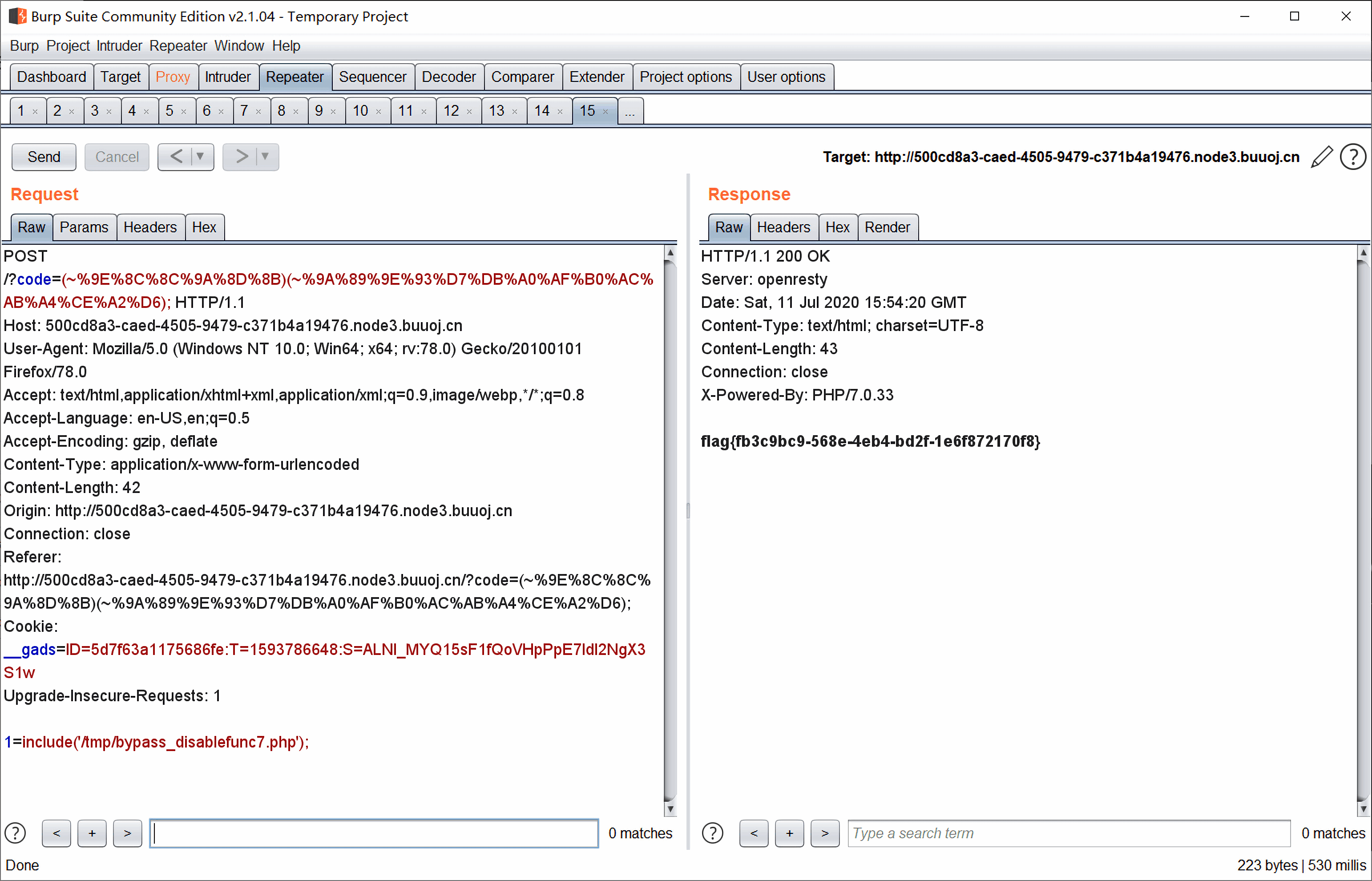Switch request view to Headers

(150, 227)
